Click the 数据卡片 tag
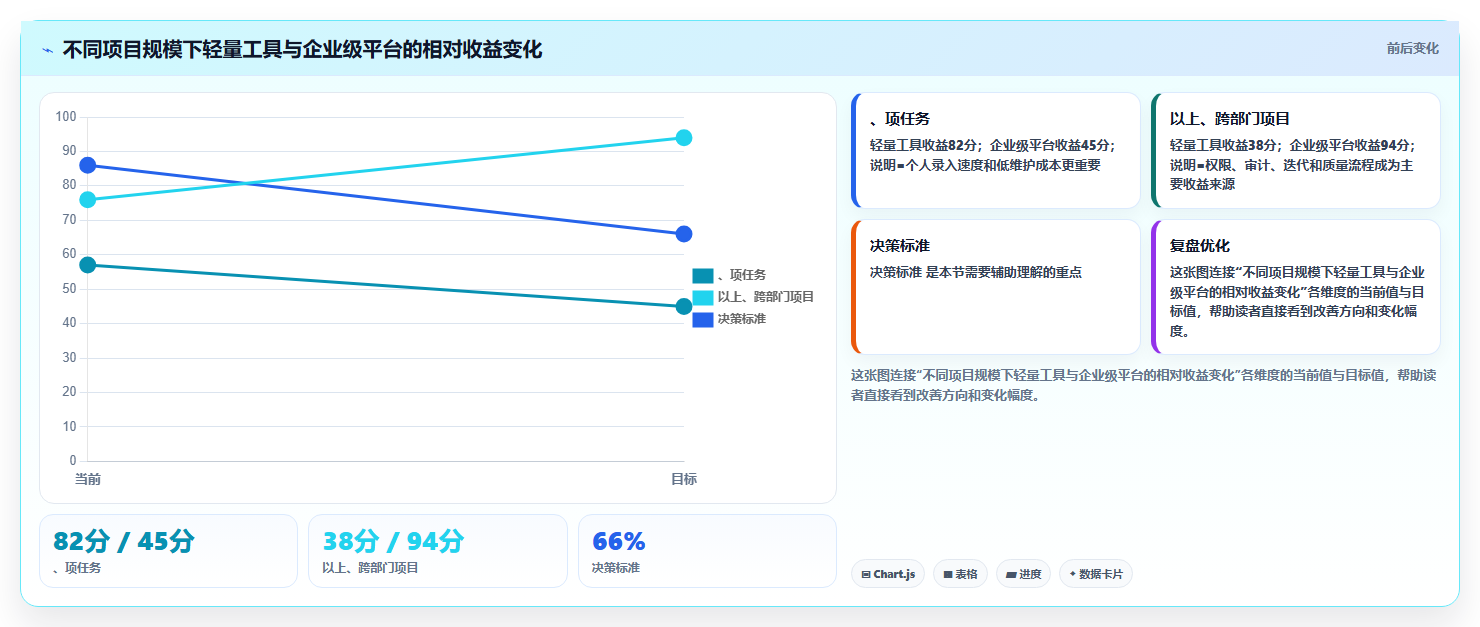 (1096, 574)
